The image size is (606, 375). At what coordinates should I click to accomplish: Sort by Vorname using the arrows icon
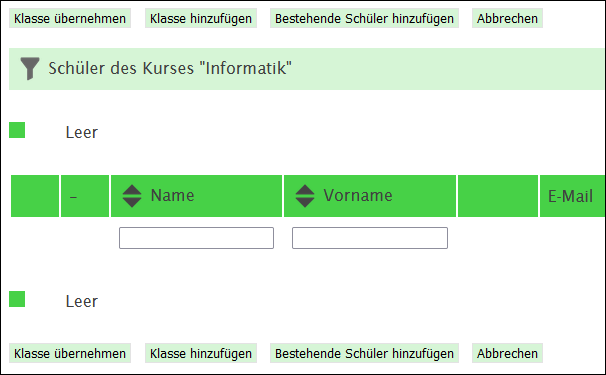305,196
